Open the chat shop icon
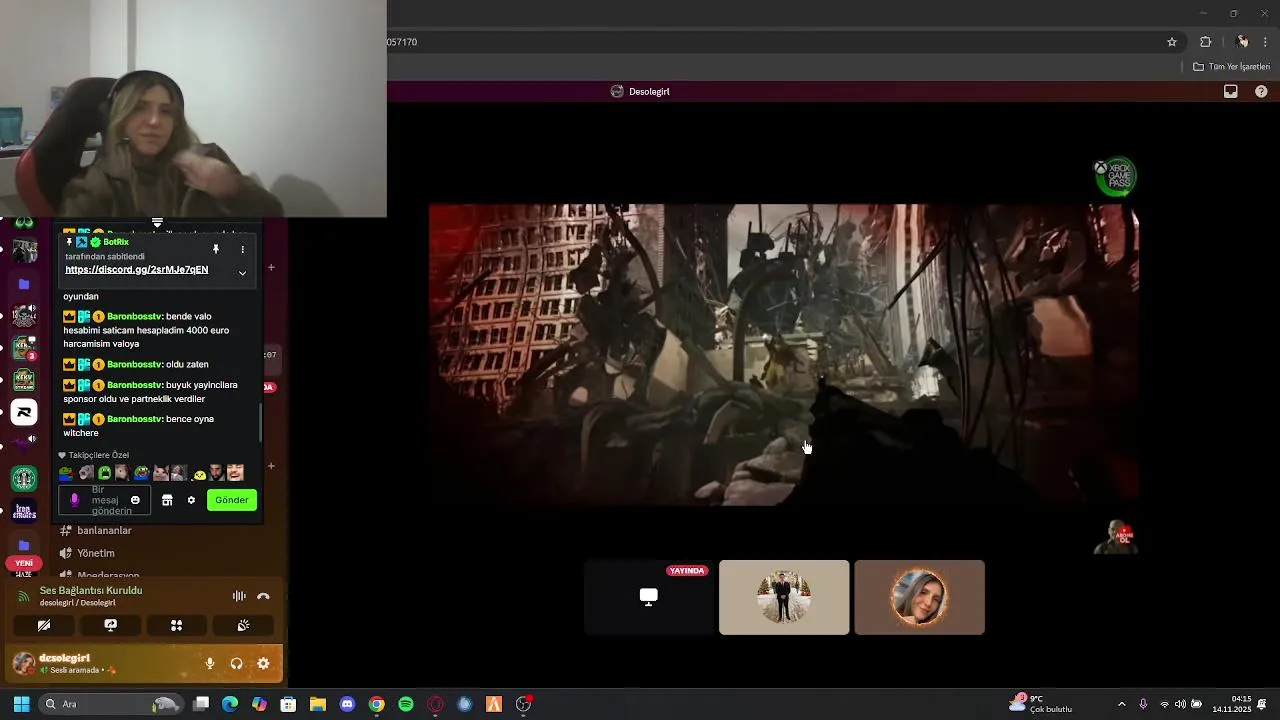The height and width of the screenshot is (720, 1280). [167, 500]
